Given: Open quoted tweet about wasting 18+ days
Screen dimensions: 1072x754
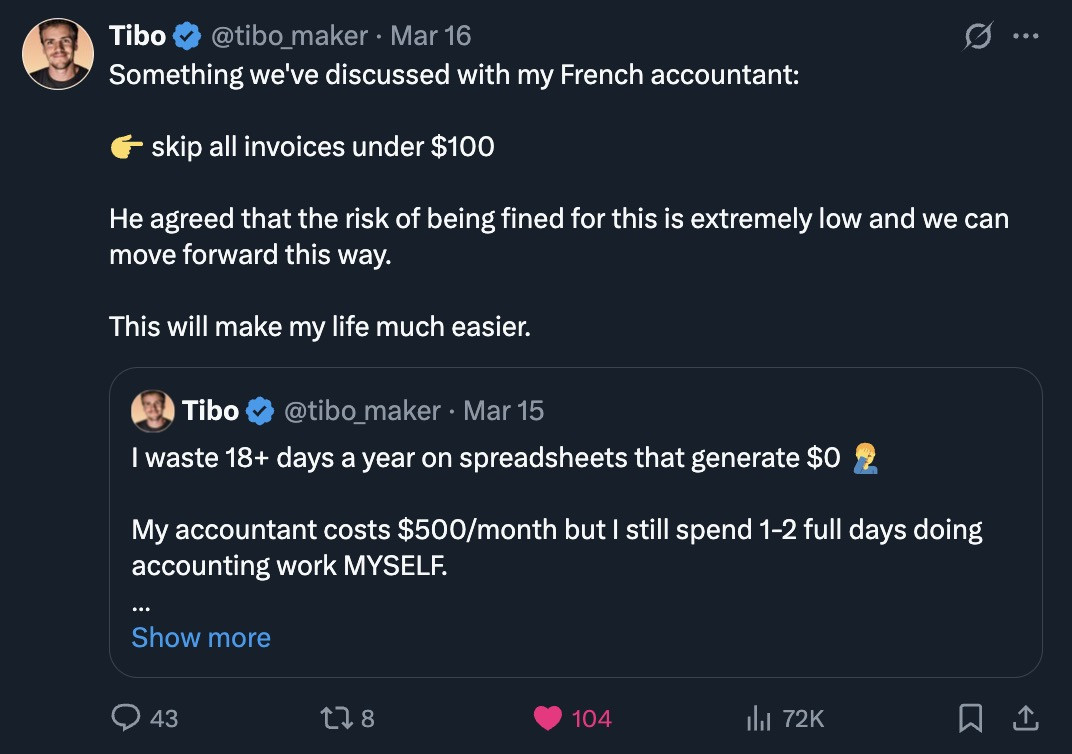Looking at the screenshot, I should (576, 522).
